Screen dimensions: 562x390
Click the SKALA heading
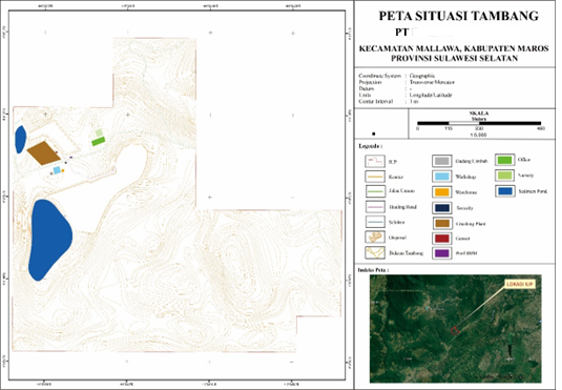pyautogui.click(x=479, y=113)
